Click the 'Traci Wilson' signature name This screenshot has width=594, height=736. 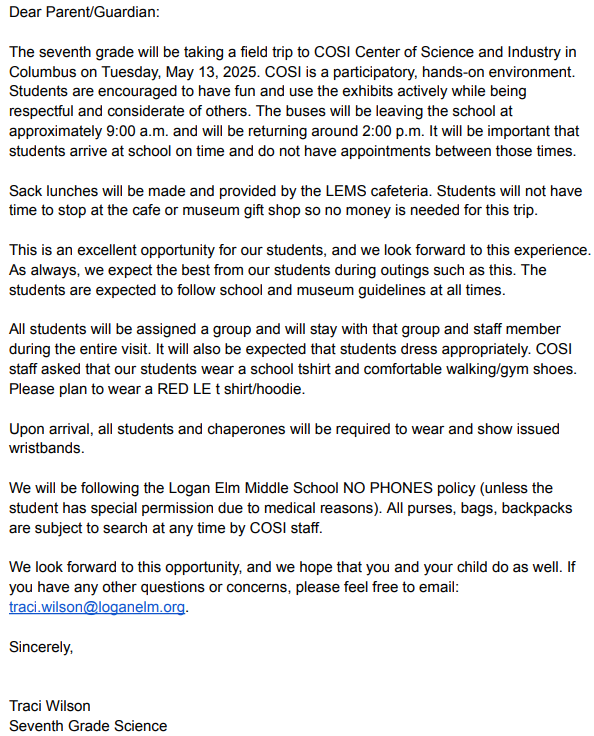[50, 706]
